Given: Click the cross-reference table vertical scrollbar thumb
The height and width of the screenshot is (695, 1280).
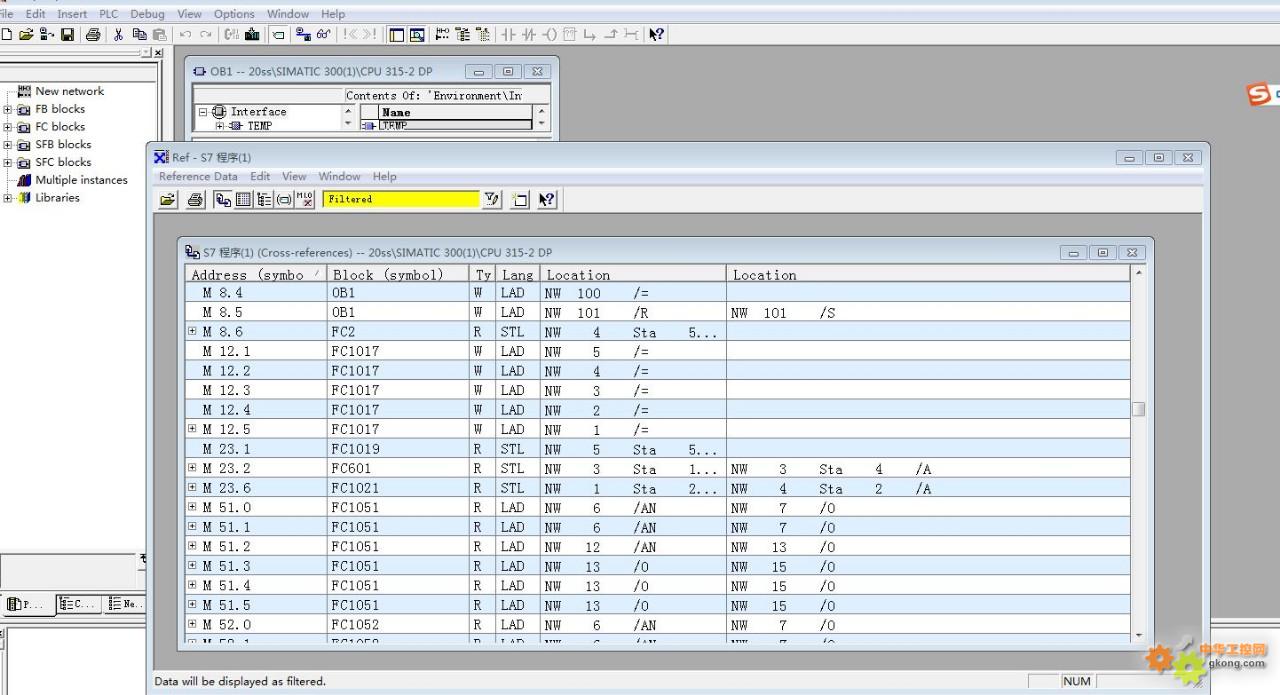Looking at the screenshot, I should (1138, 409).
